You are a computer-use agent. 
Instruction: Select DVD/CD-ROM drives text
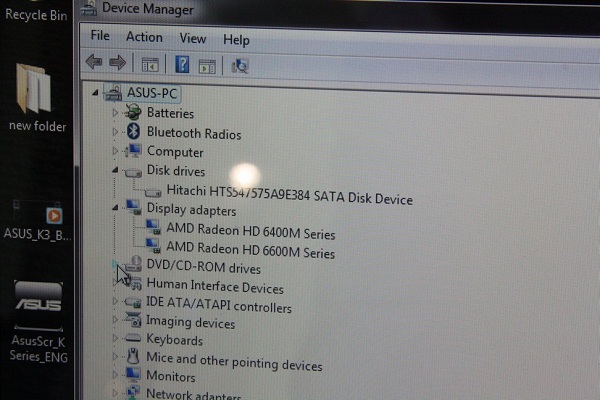pyautogui.click(x=204, y=266)
